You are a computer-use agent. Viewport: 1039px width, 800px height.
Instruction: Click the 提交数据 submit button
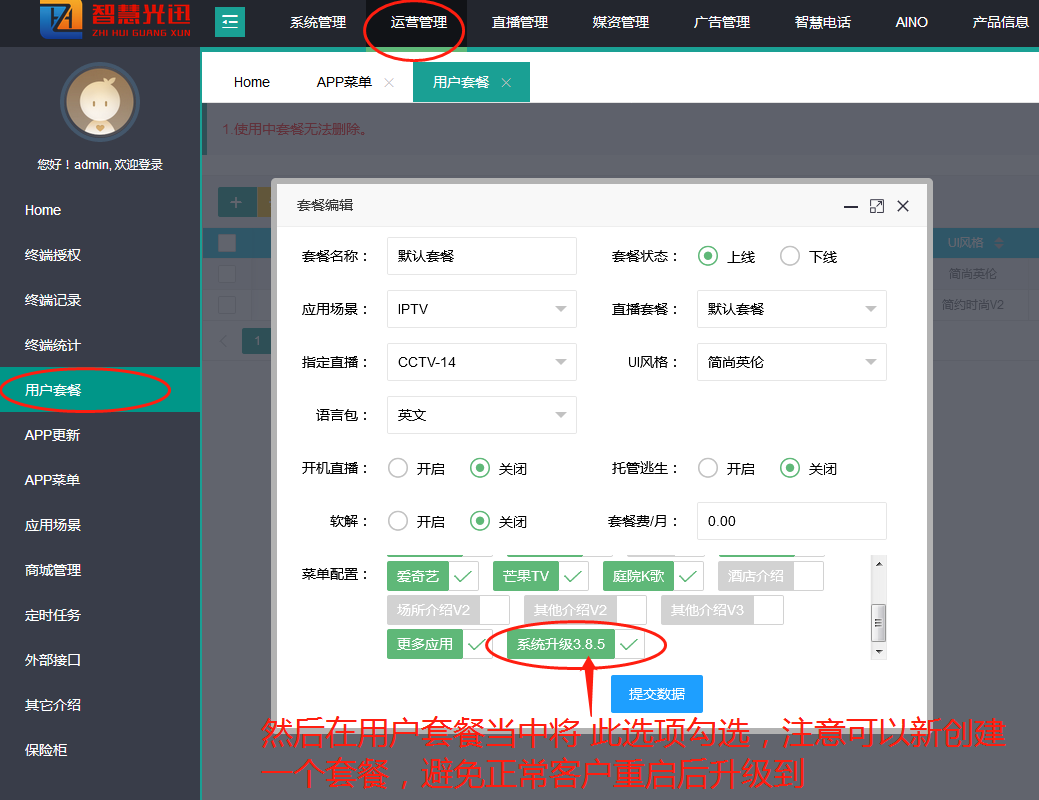(656, 694)
